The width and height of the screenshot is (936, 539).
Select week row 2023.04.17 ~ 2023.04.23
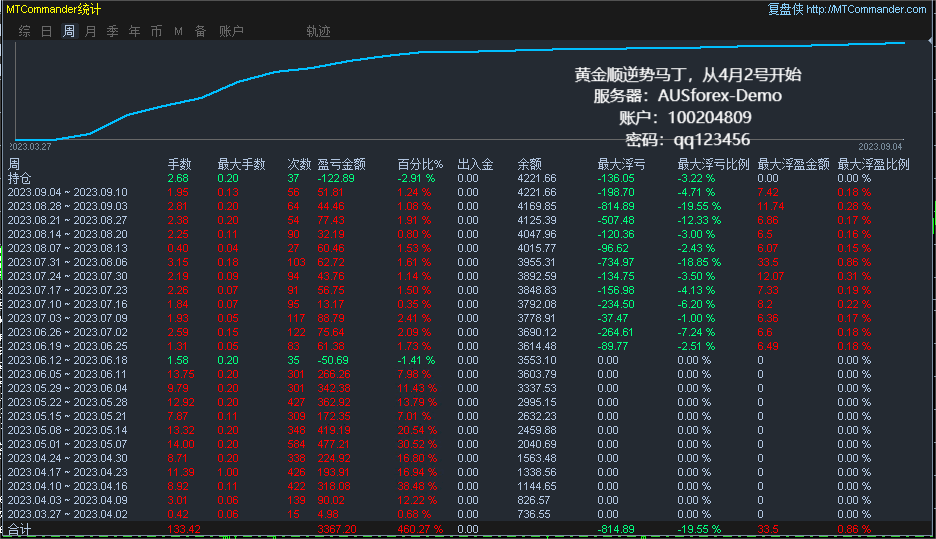pyautogui.click(x=67, y=472)
